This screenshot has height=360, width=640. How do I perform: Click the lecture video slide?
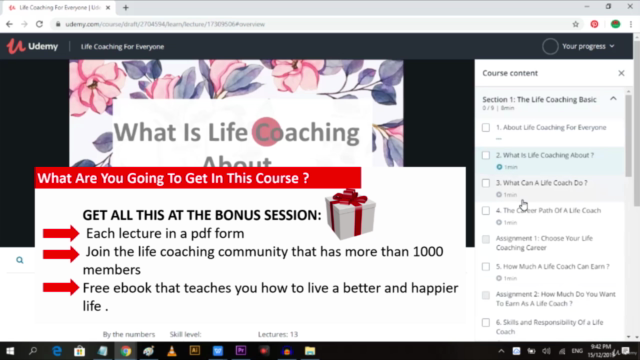coord(236,113)
